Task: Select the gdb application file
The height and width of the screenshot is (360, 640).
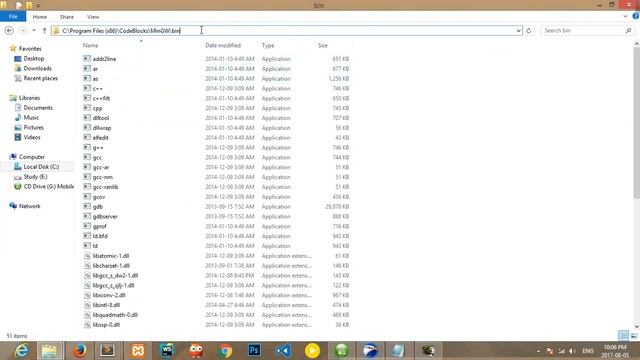Action: tap(98, 207)
